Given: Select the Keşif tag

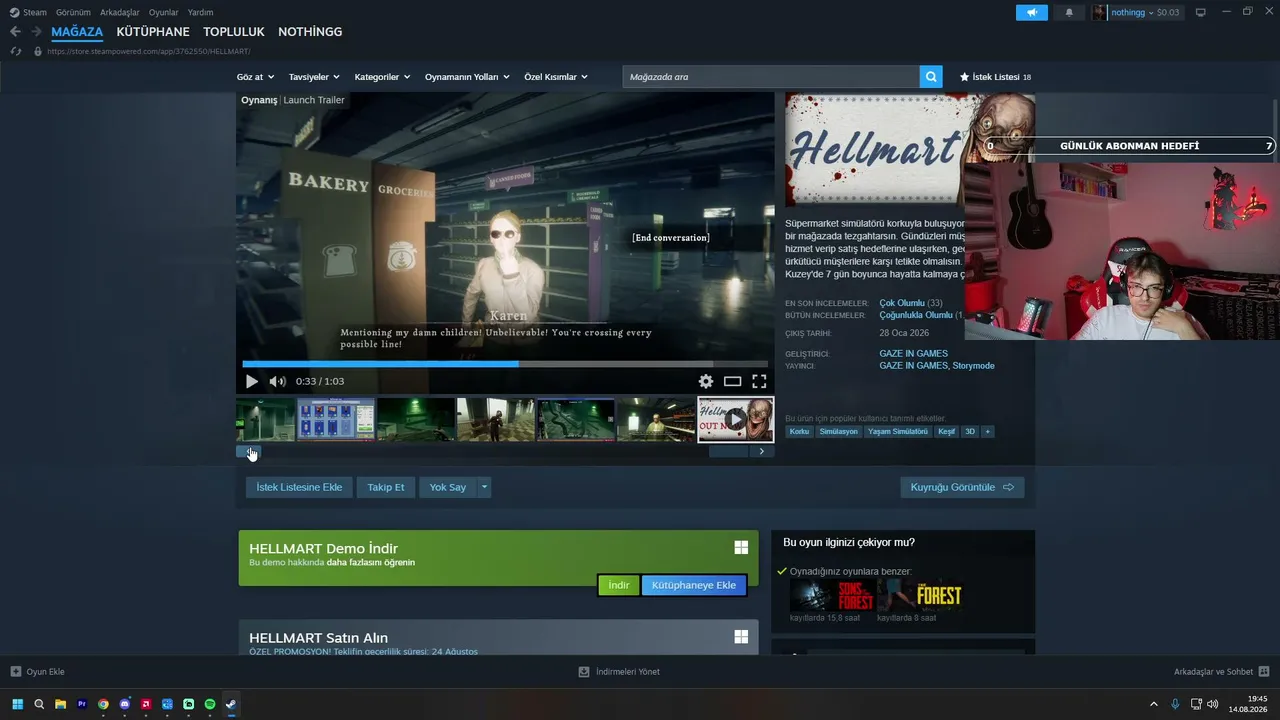Looking at the screenshot, I should (x=946, y=432).
